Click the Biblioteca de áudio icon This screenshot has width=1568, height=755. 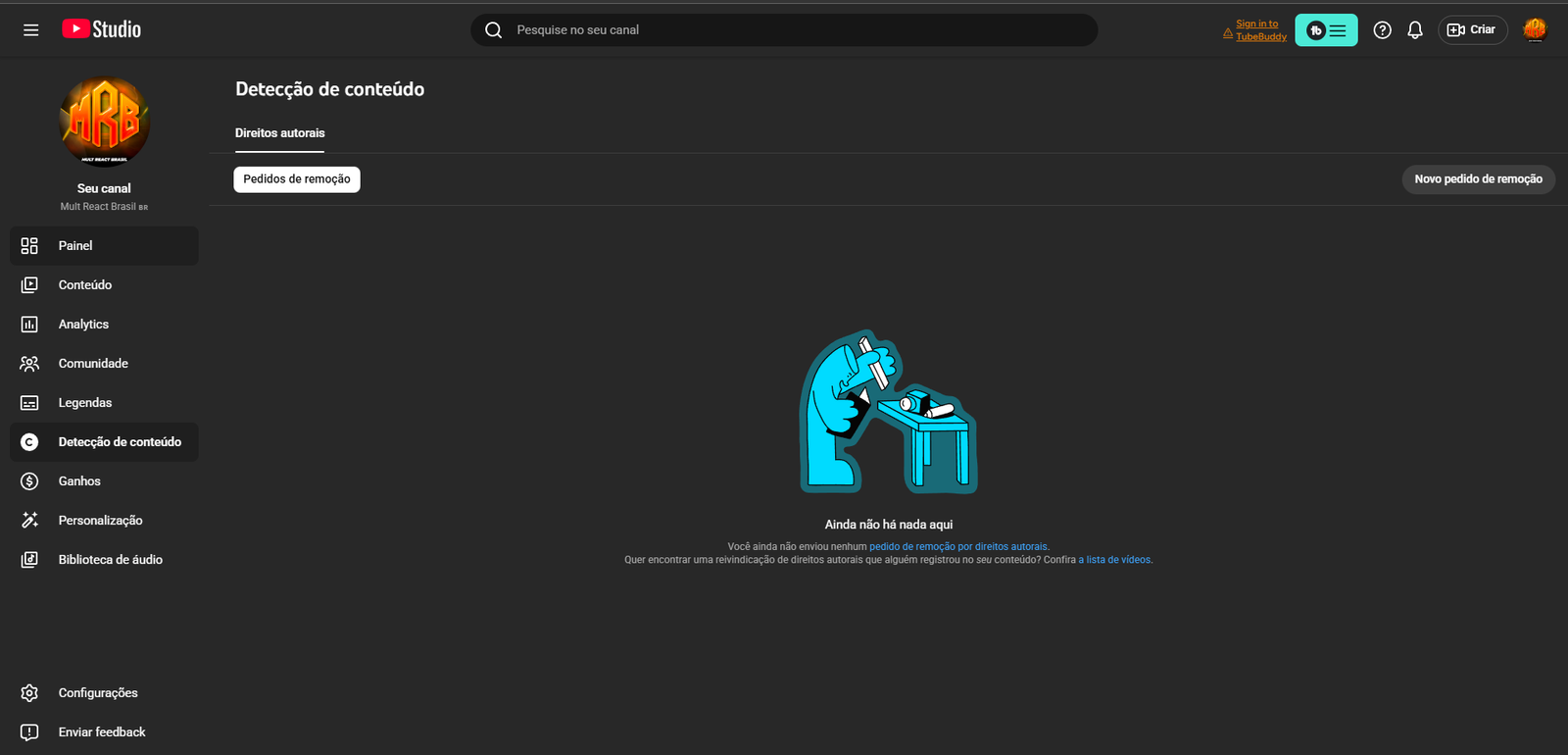click(29, 560)
